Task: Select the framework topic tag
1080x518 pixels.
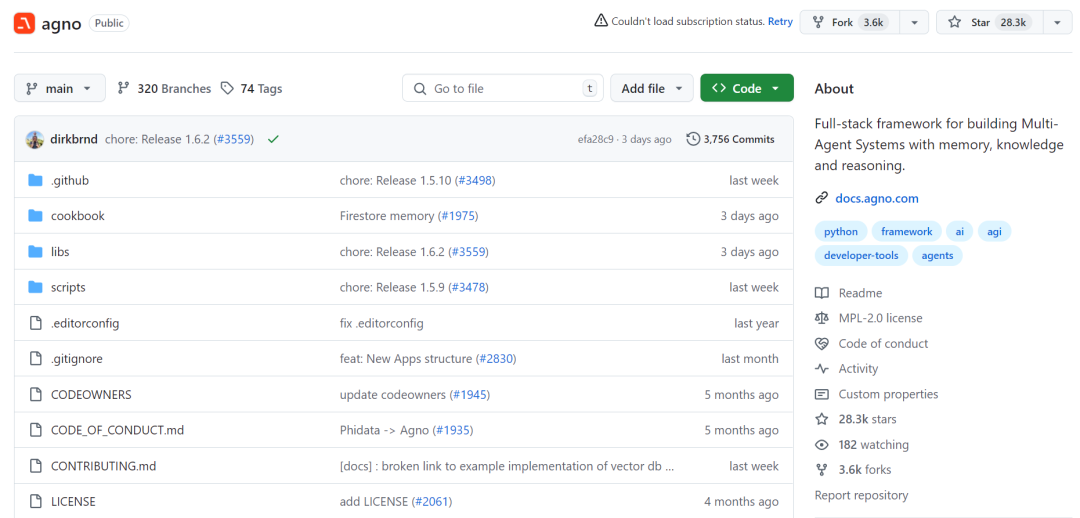Action: click(x=906, y=231)
